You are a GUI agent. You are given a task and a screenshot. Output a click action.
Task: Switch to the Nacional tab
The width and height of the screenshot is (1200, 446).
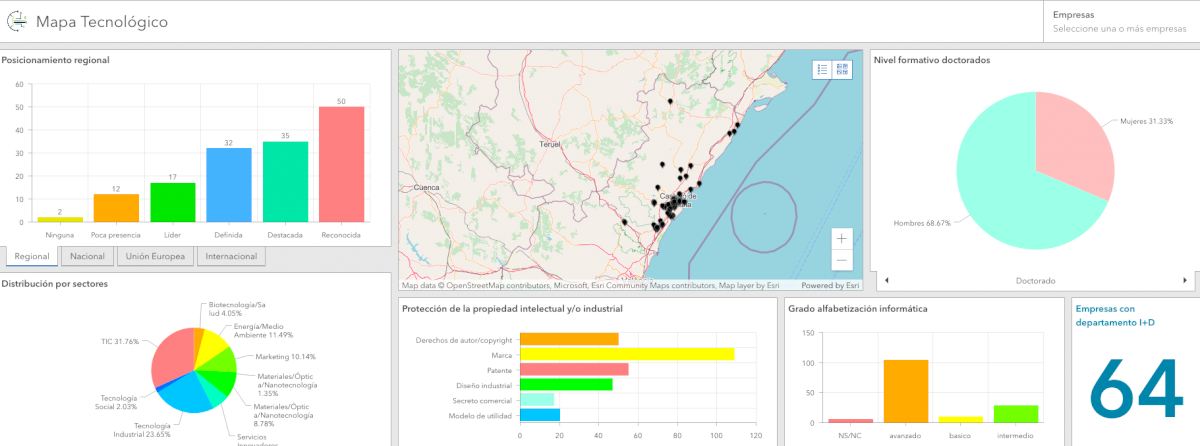[88, 257]
